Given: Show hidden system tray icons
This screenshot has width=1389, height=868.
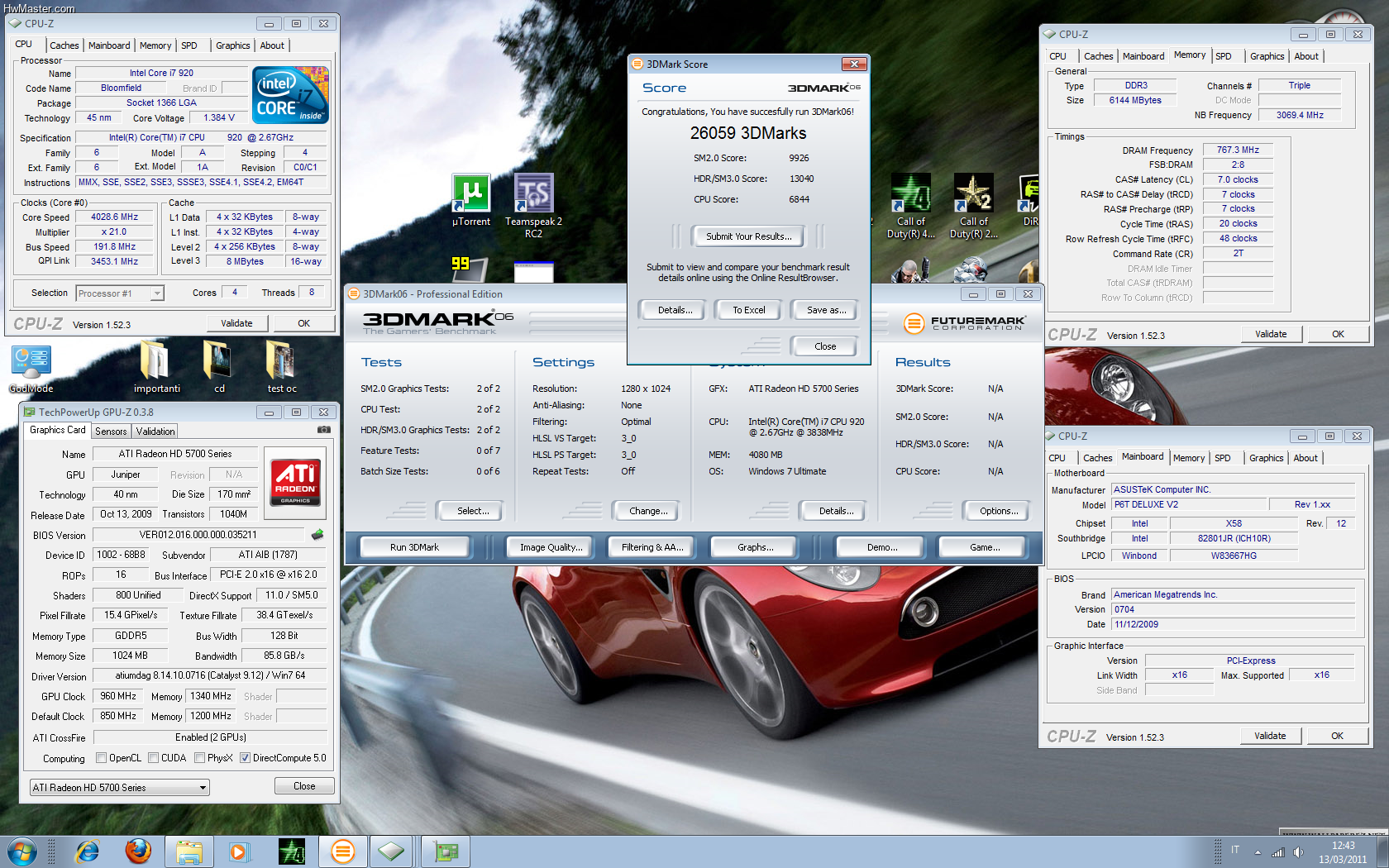Looking at the screenshot, I should point(1258,852).
